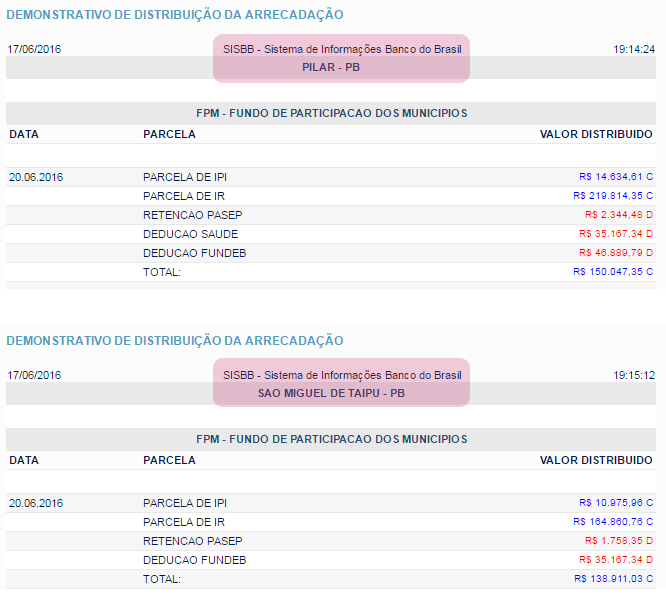Click "VALOR DISTRIBUIDO" column header in PILAR table

pyautogui.click(x=596, y=134)
